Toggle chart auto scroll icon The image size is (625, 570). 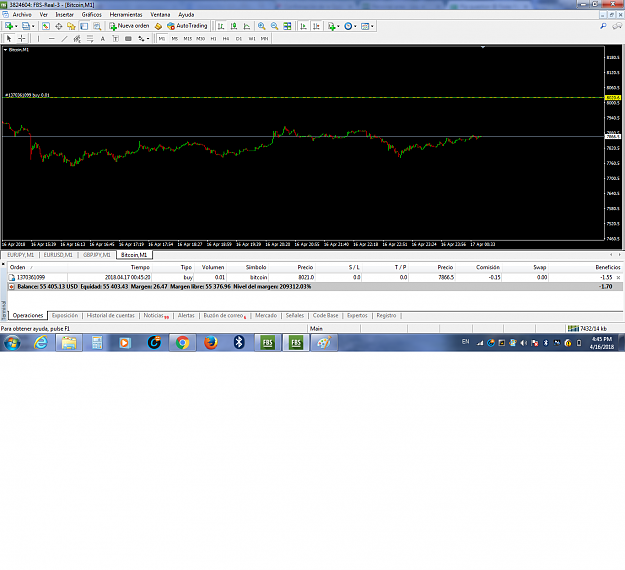(x=303, y=26)
